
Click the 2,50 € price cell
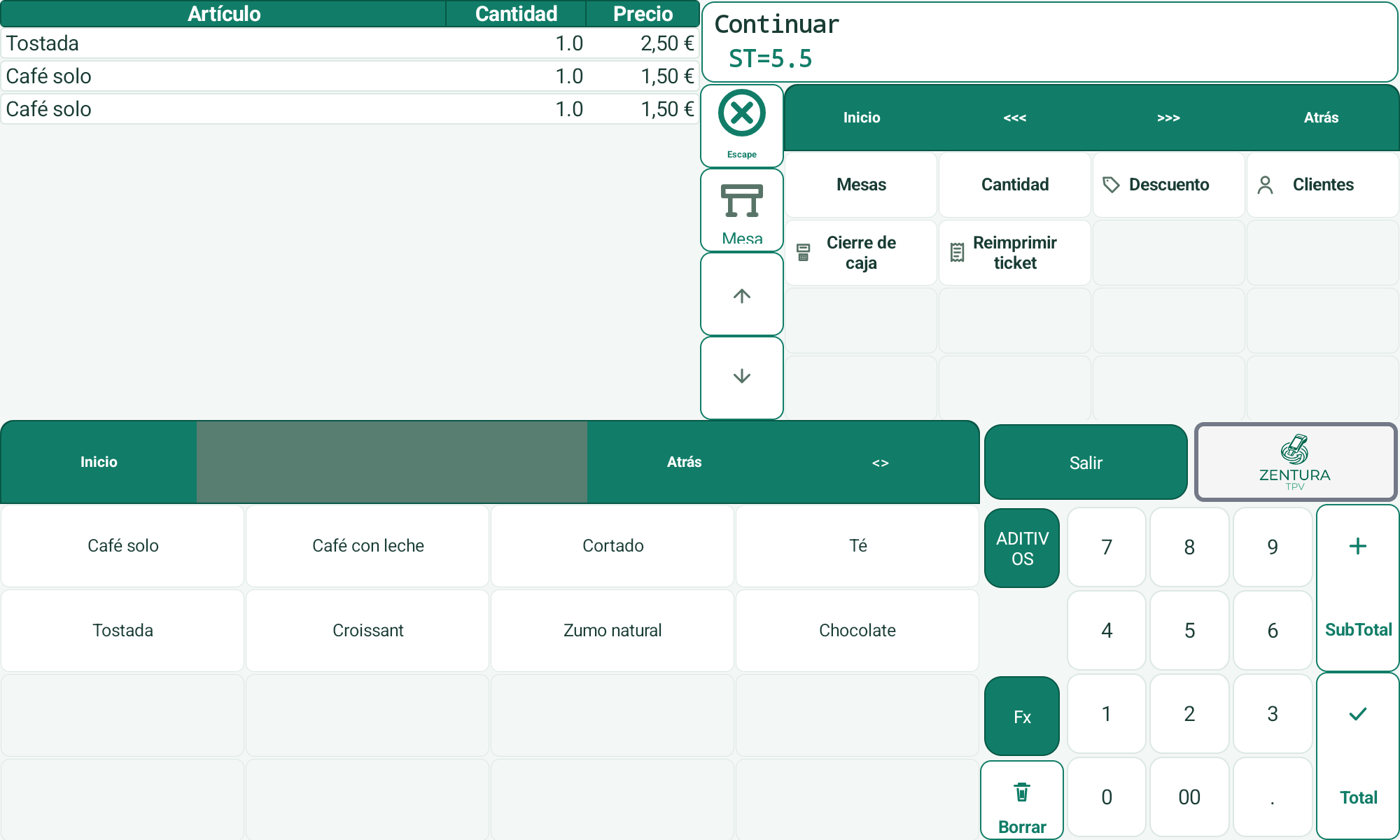(667, 43)
